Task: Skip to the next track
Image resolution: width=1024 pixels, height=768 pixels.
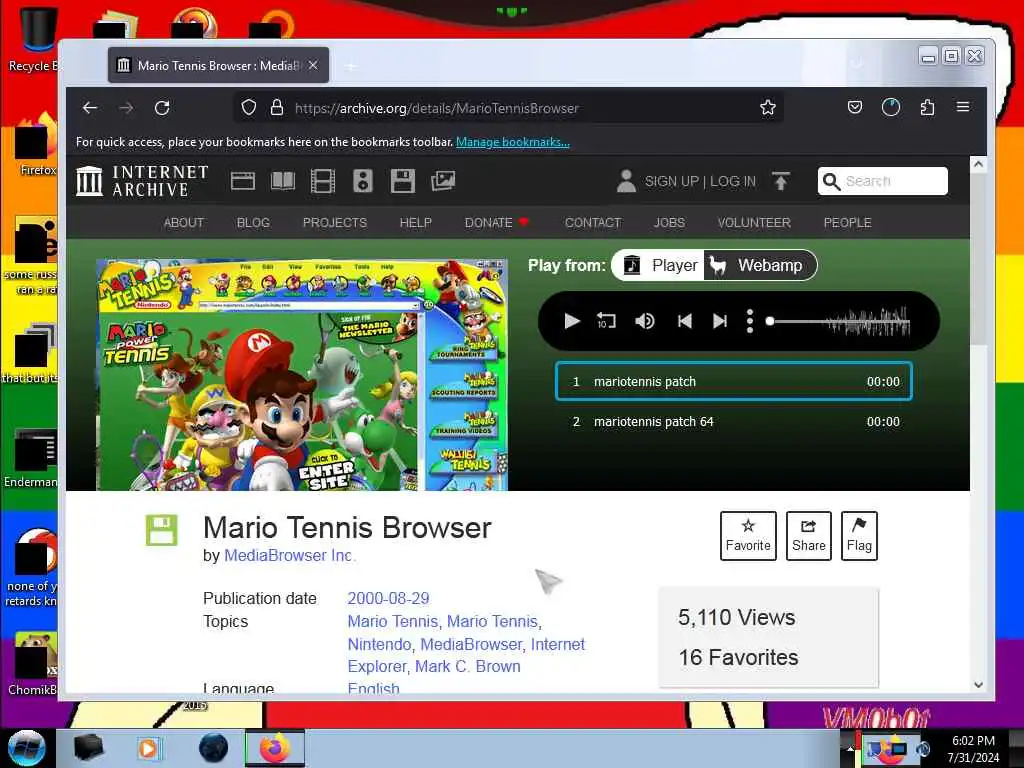Action: pyautogui.click(x=720, y=321)
